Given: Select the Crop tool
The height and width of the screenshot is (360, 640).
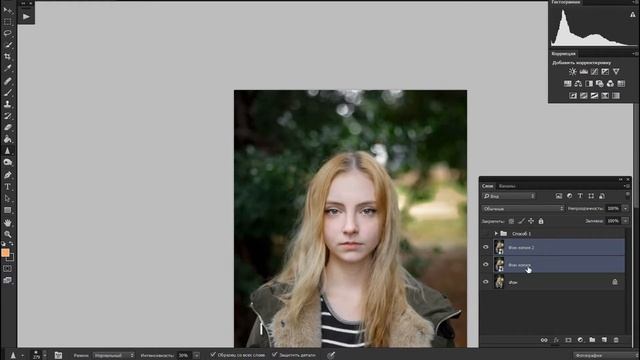Looking at the screenshot, I should [x=7, y=57].
